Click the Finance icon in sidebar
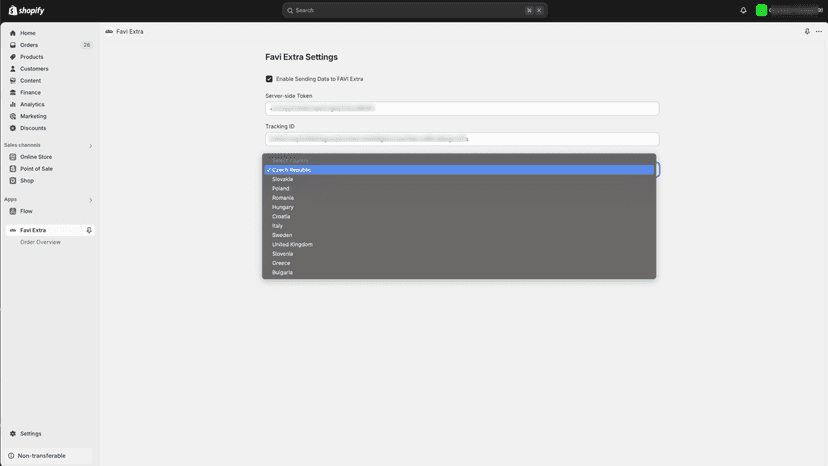The height and width of the screenshot is (466, 828). pyautogui.click(x=13, y=92)
